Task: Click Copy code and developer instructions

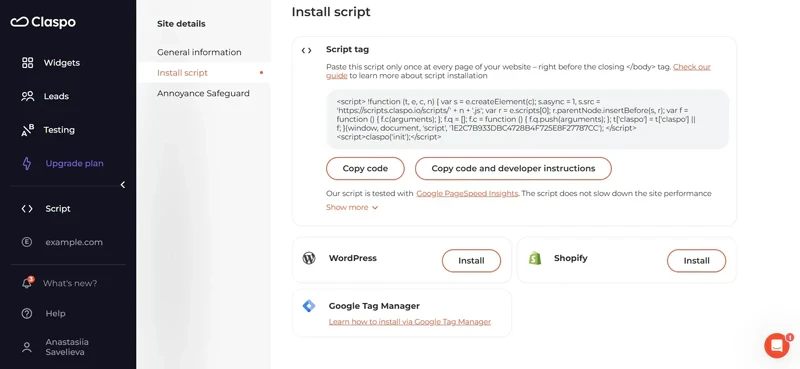Action: [x=513, y=168]
